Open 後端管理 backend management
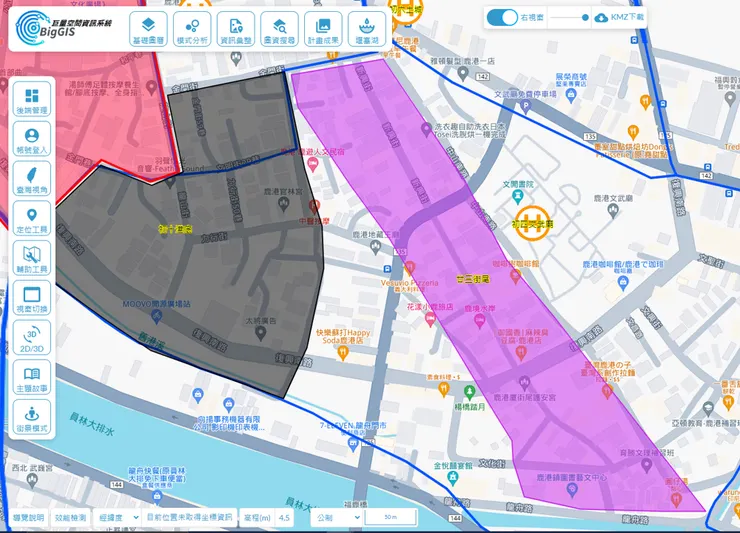Image resolution: width=740 pixels, height=533 pixels. (32, 99)
